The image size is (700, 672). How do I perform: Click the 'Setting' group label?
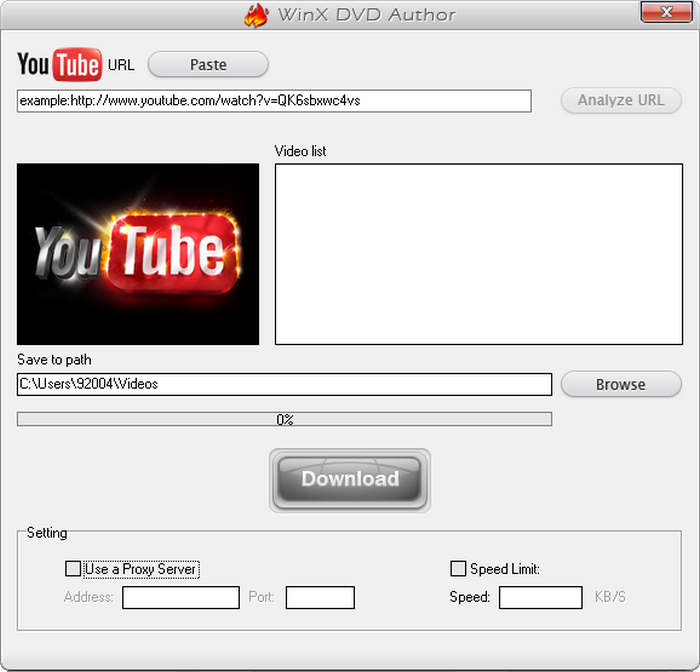click(47, 533)
